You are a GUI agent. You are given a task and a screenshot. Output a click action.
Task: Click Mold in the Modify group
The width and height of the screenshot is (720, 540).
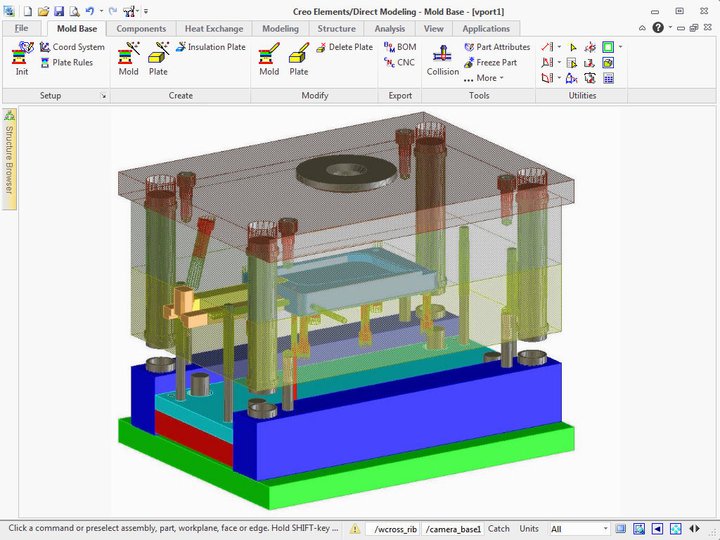click(x=269, y=58)
